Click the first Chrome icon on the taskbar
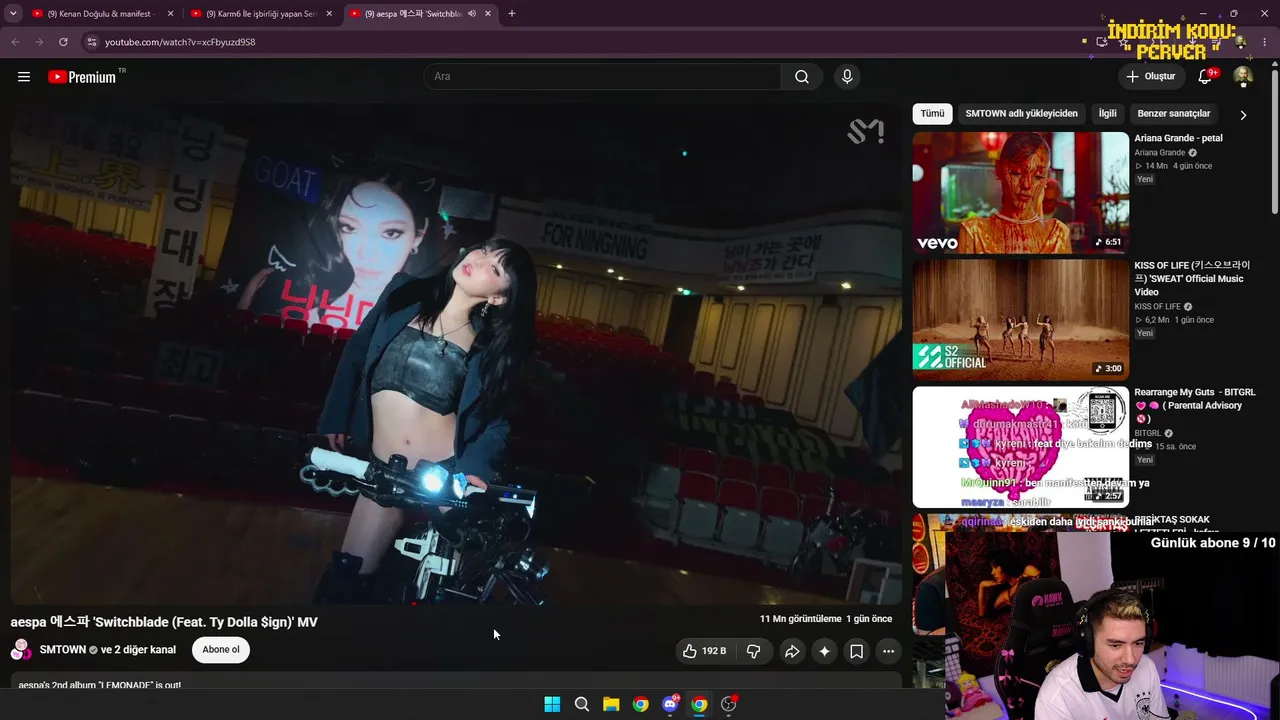Image resolution: width=1280 pixels, height=720 pixels. (641, 704)
